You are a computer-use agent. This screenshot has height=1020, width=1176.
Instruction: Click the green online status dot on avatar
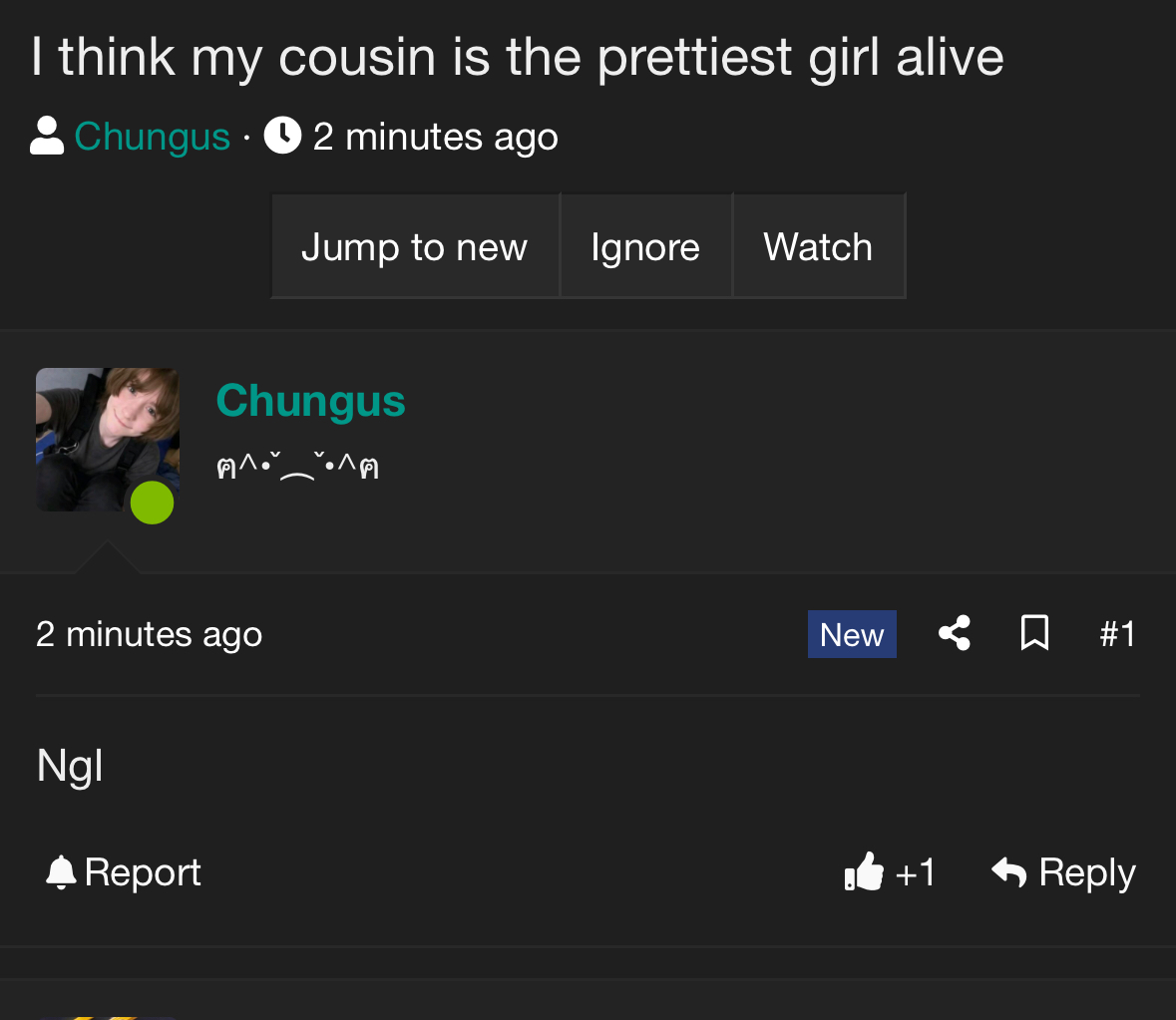153,503
